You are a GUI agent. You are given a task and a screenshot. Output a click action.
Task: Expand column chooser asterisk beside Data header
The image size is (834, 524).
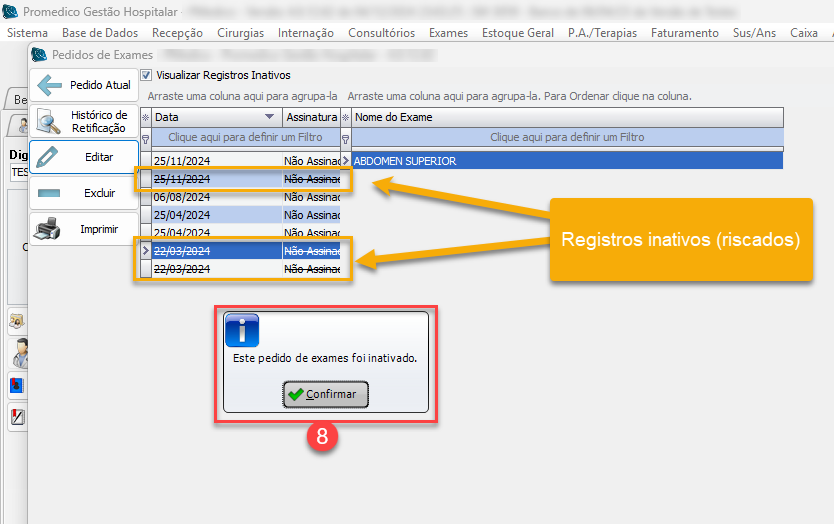tap(146, 118)
